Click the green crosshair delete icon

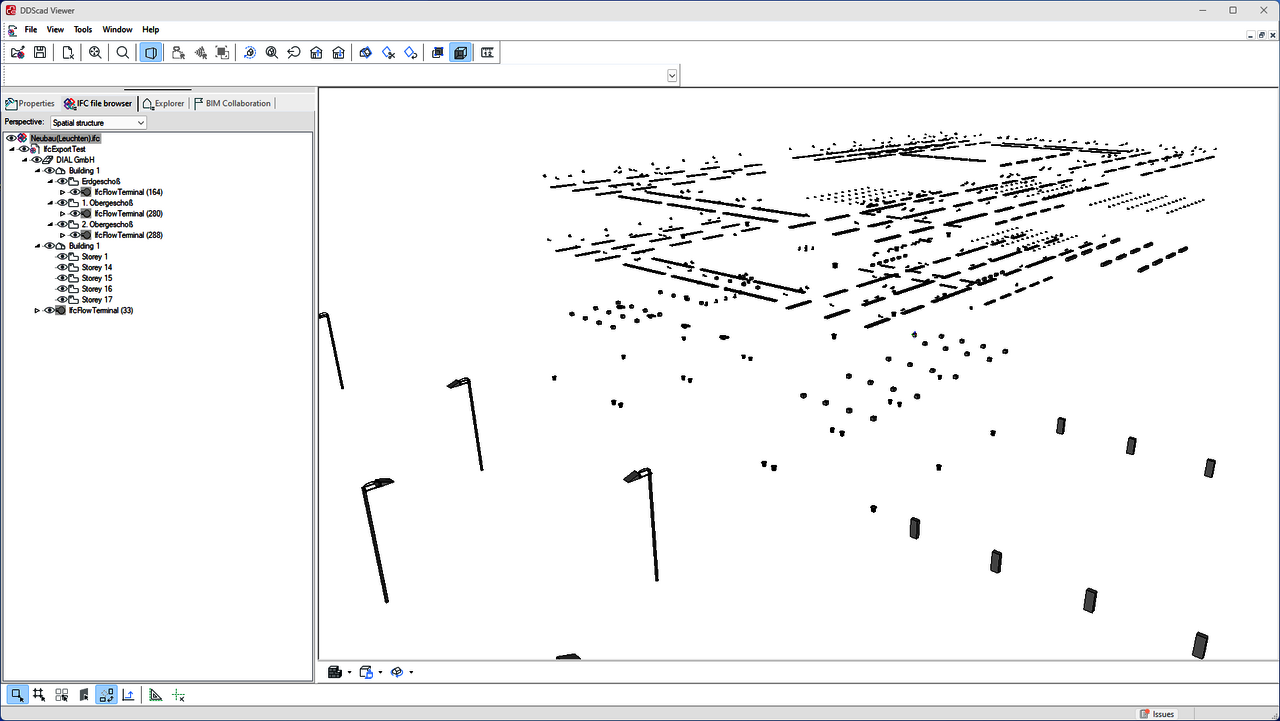point(179,695)
